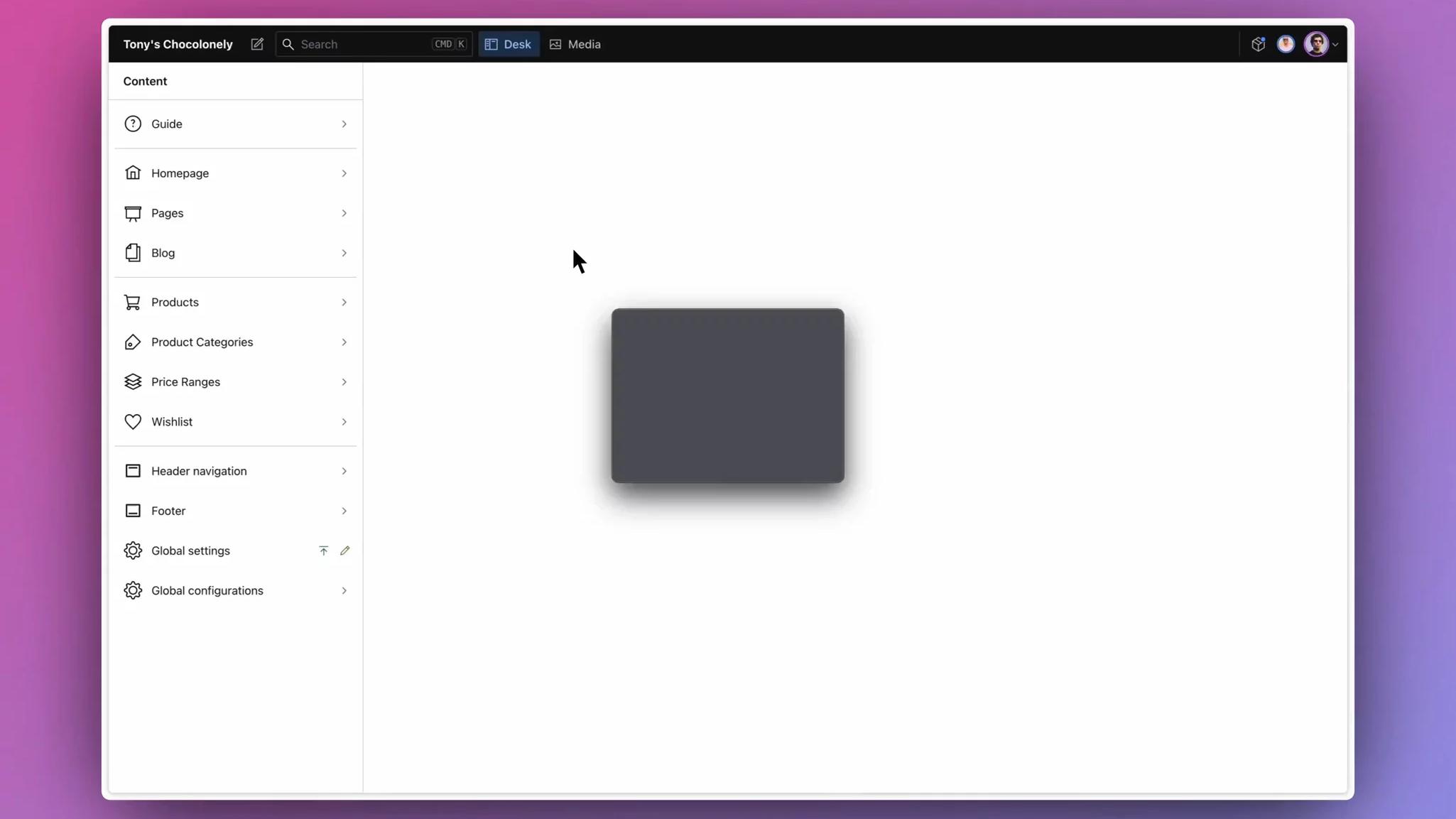This screenshot has height=819, width=1456.
Task: Click the Global settings pencil edit icon
Action: coord(344,550)
